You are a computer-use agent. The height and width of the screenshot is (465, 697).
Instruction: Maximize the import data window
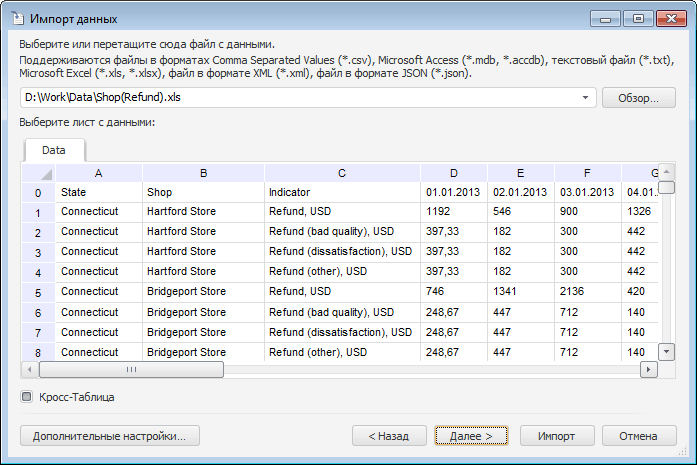638,18
